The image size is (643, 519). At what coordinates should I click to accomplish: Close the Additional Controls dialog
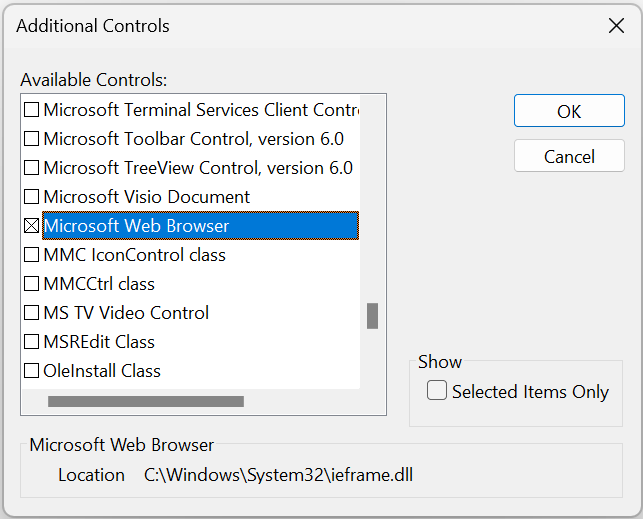[x=616, y=25]
